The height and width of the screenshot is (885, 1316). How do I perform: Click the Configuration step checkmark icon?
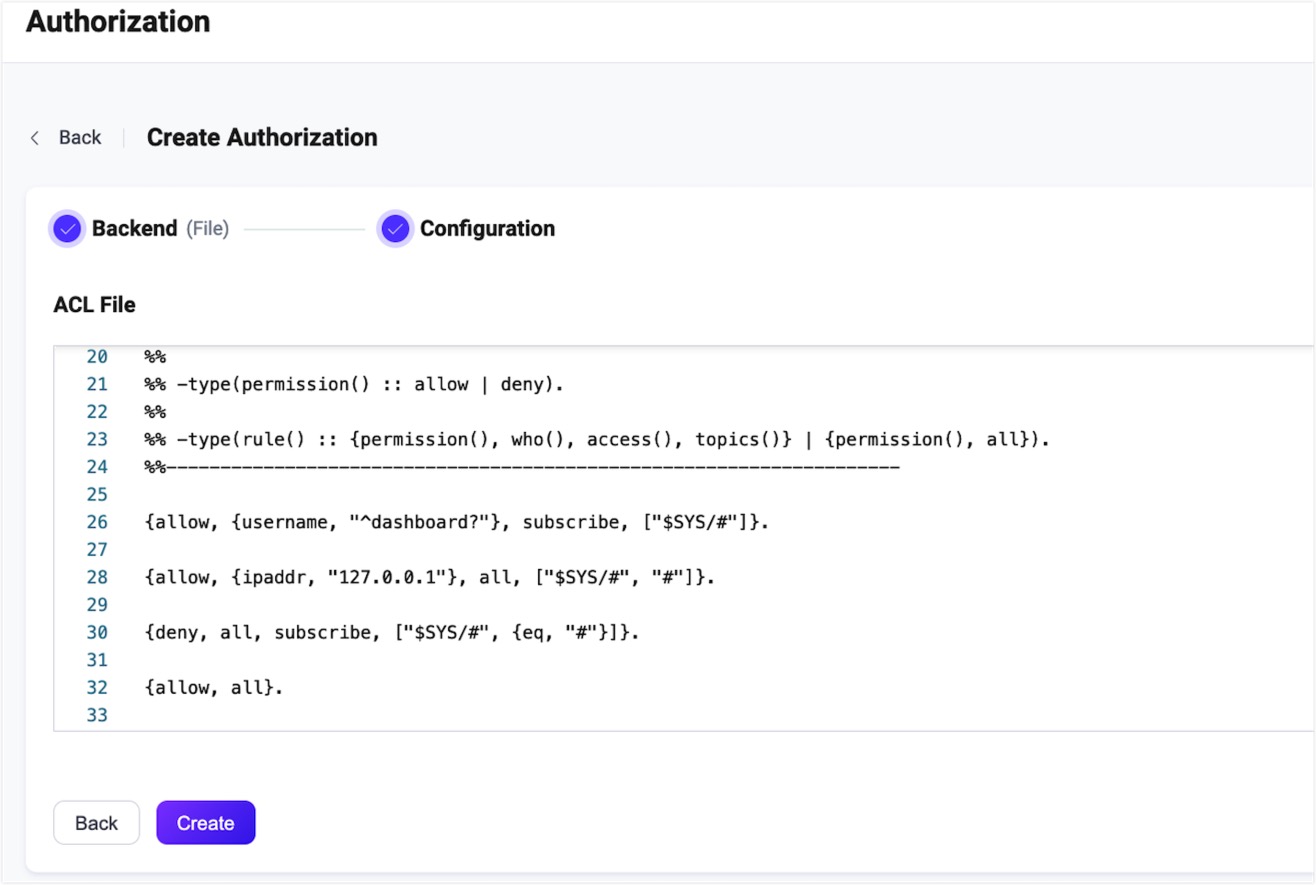395,229
